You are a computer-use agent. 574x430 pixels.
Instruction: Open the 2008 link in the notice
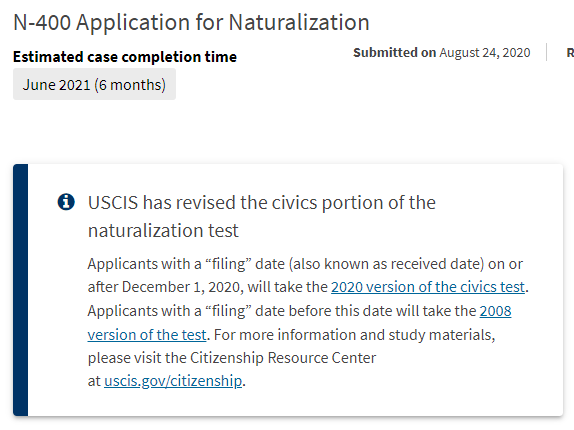[x=495, y=311]
